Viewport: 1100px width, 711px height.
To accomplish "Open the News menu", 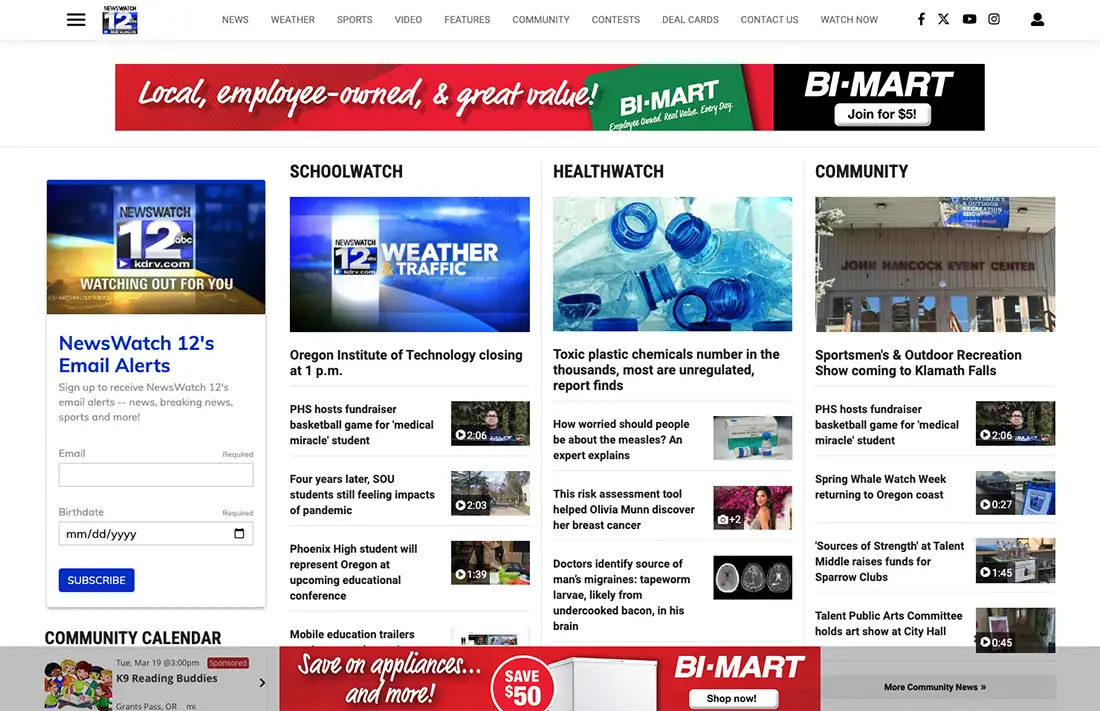I will [235, 20].
